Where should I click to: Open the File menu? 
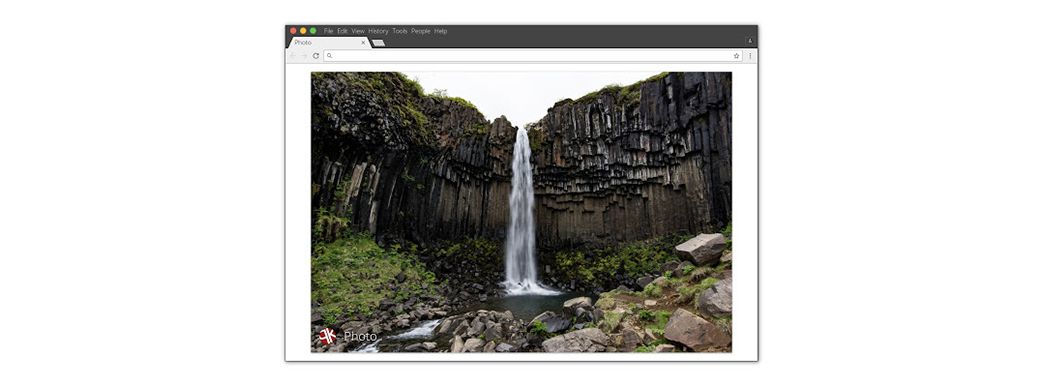[x=329, y=31]
